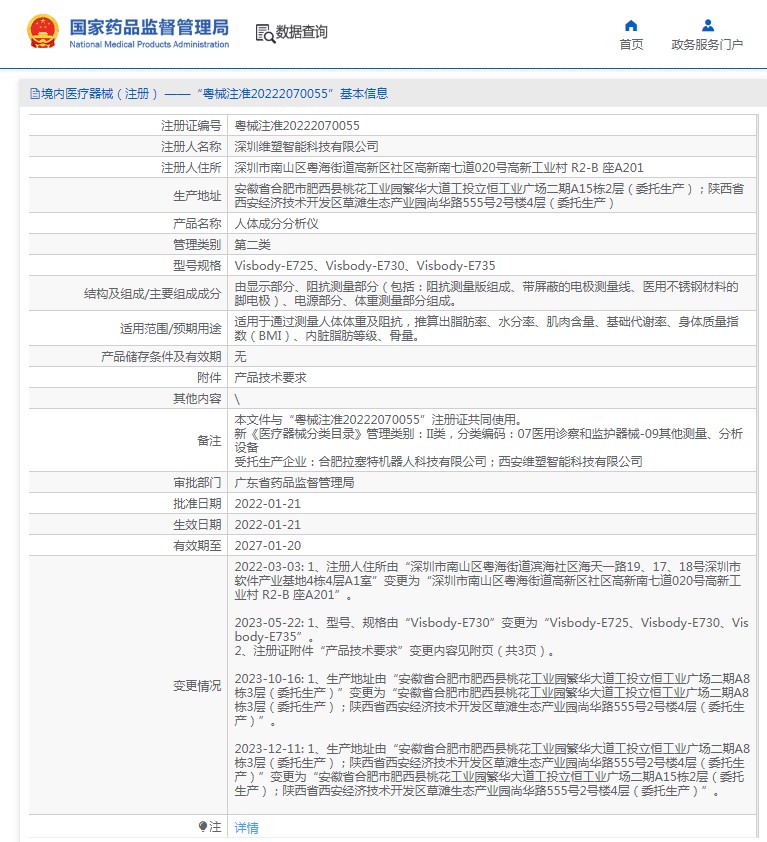Click the 首页 text link
Screen dimensions: 767x842
(x=631, y=45)
